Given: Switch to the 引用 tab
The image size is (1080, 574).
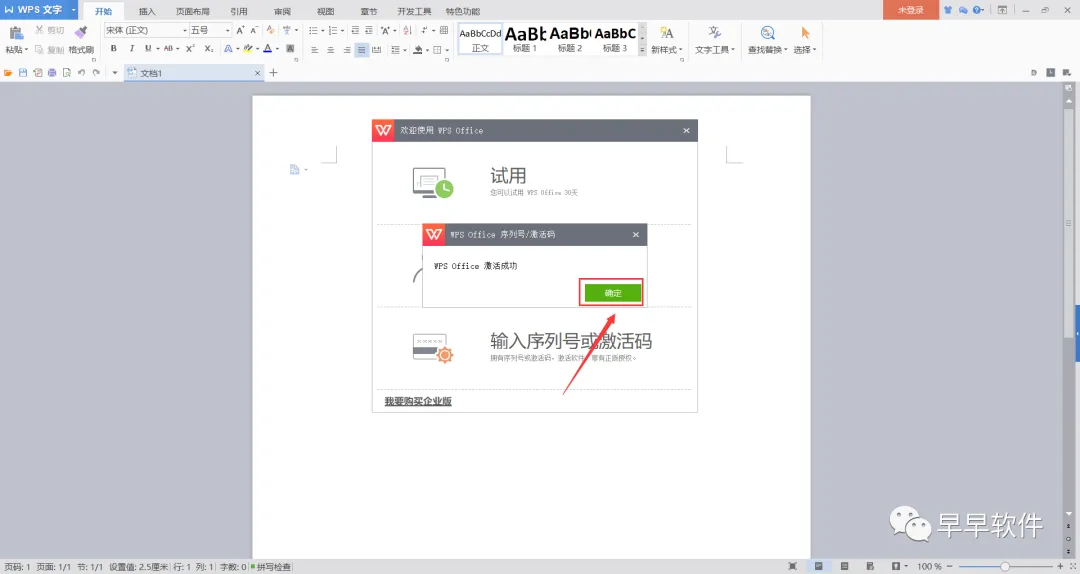Looking at the screenshot, I should tap(239, 11).
